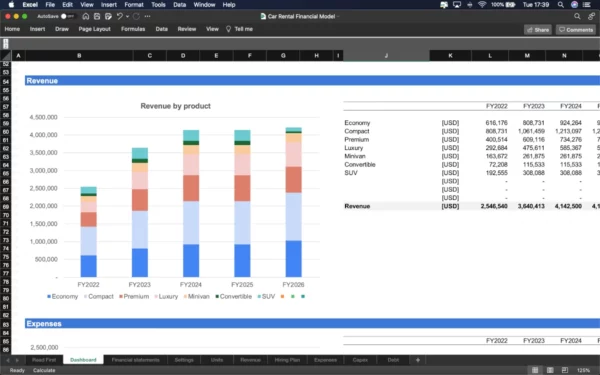Open the Notification Center list icon
This screenshot has width=600, height=375.
[x=587, y=5]
